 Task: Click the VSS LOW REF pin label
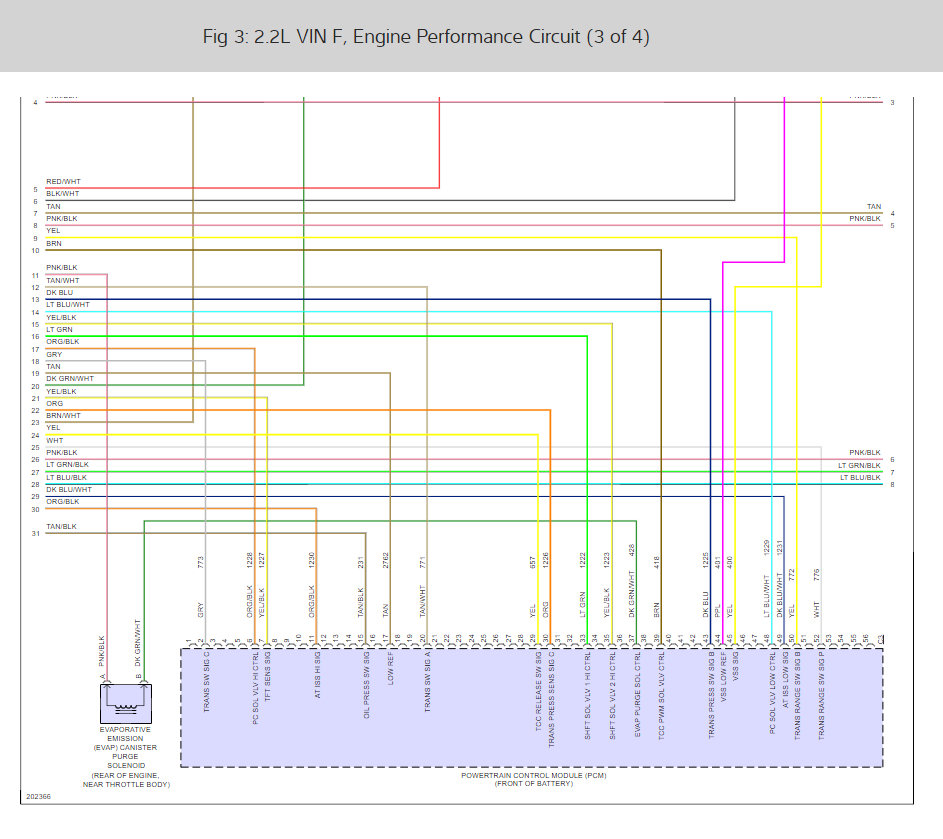(723, 676)
